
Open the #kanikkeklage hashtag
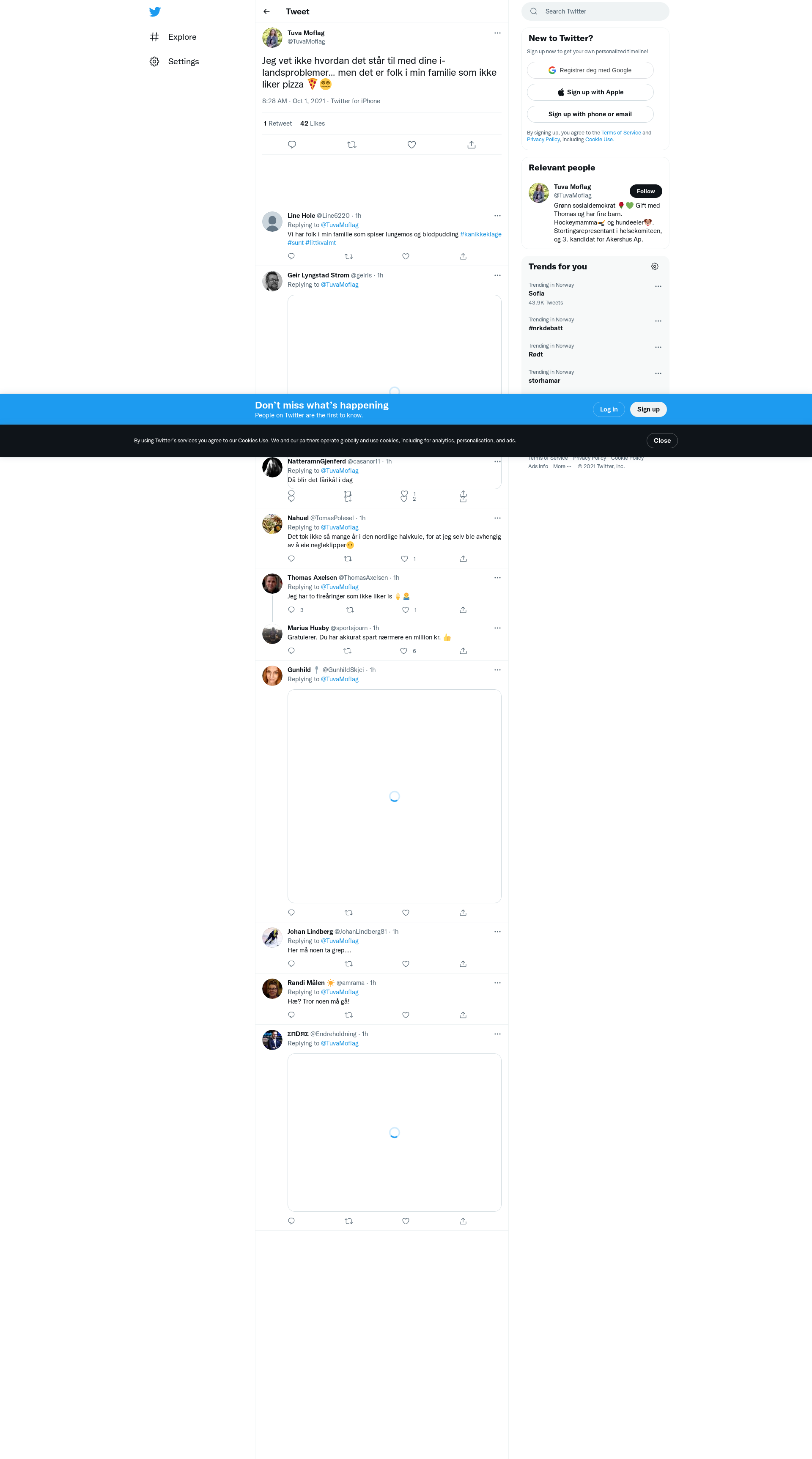click(x=481, y=234)
